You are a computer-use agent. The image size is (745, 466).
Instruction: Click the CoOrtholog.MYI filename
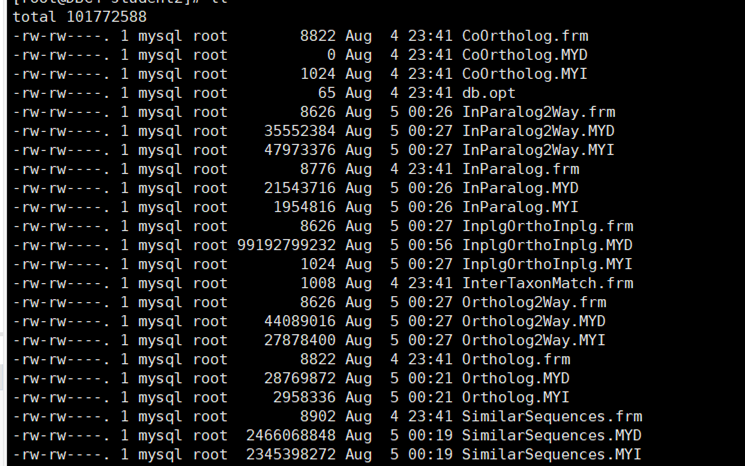click(525, 74)
